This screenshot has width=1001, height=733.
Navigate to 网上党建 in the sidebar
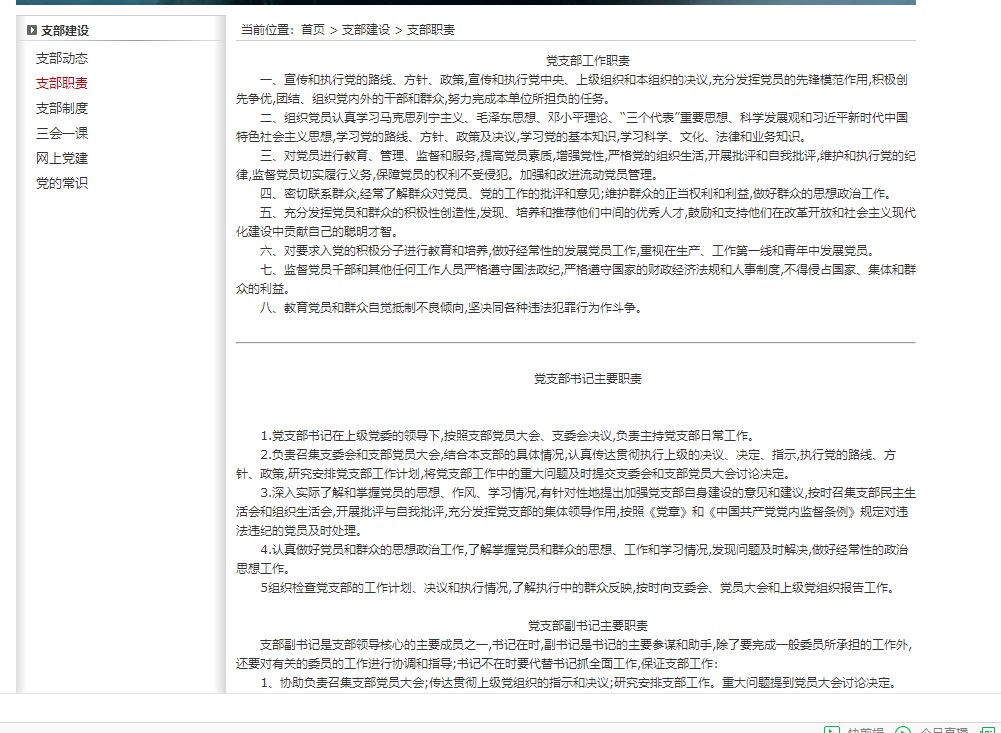point(62,158)
